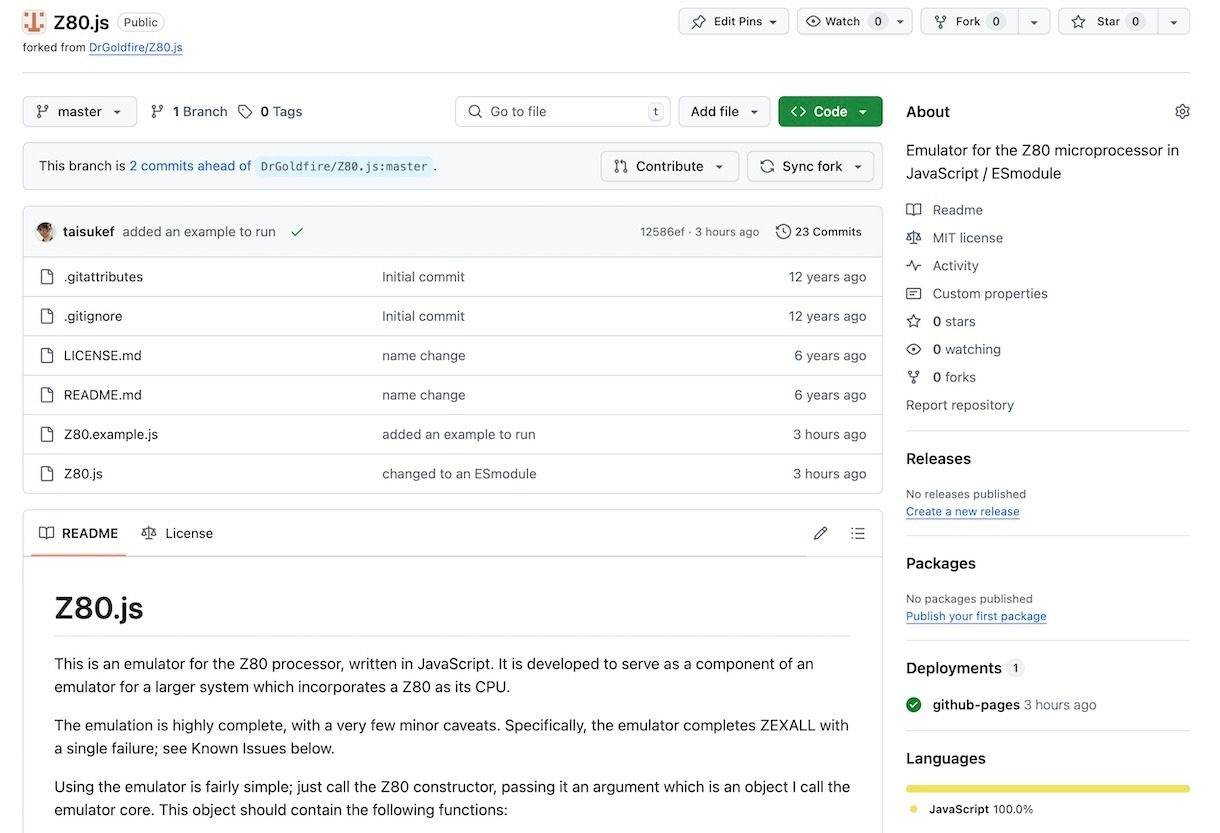This screenshot has width=1220, height=833.
Task: Click the Custom properties icon
Action: coord(914,294)
